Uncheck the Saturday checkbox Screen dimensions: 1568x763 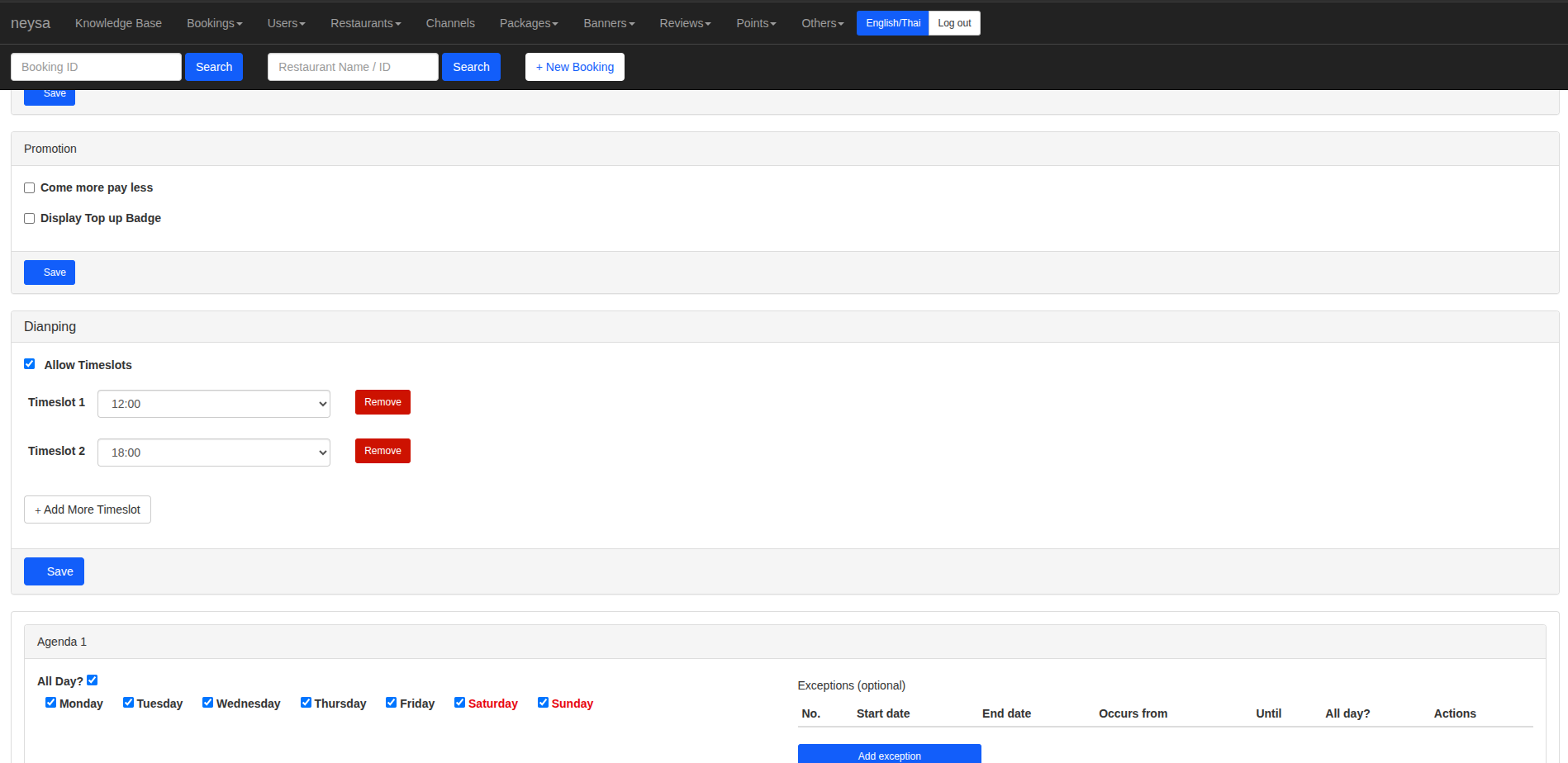459,703
